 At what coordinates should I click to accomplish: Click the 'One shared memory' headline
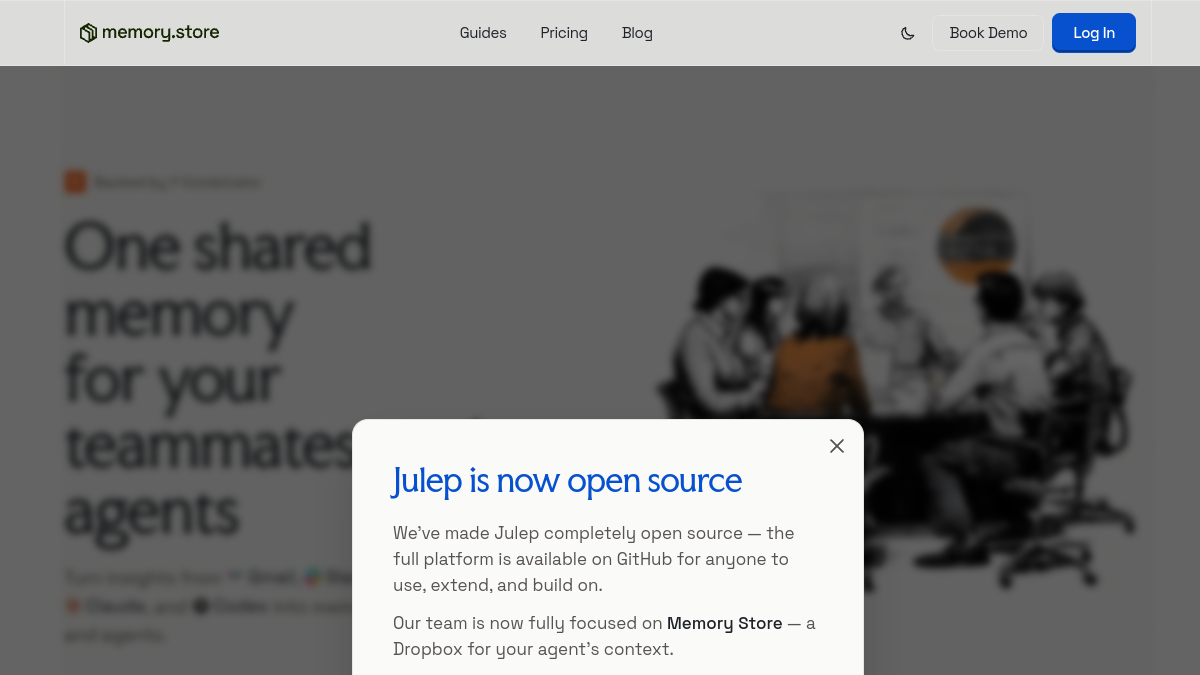pos(218,378)
